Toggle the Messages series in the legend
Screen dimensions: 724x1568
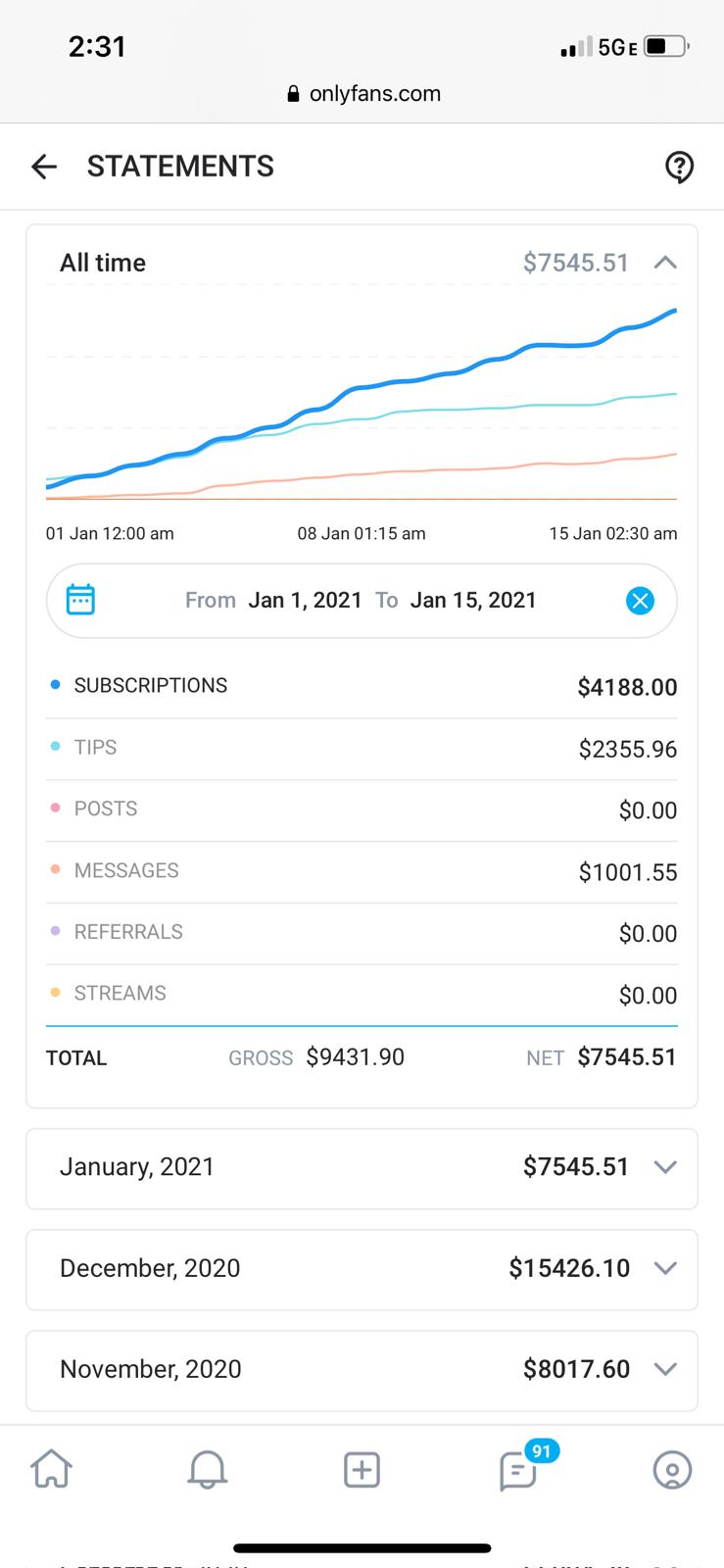click(x=125, y=870)
